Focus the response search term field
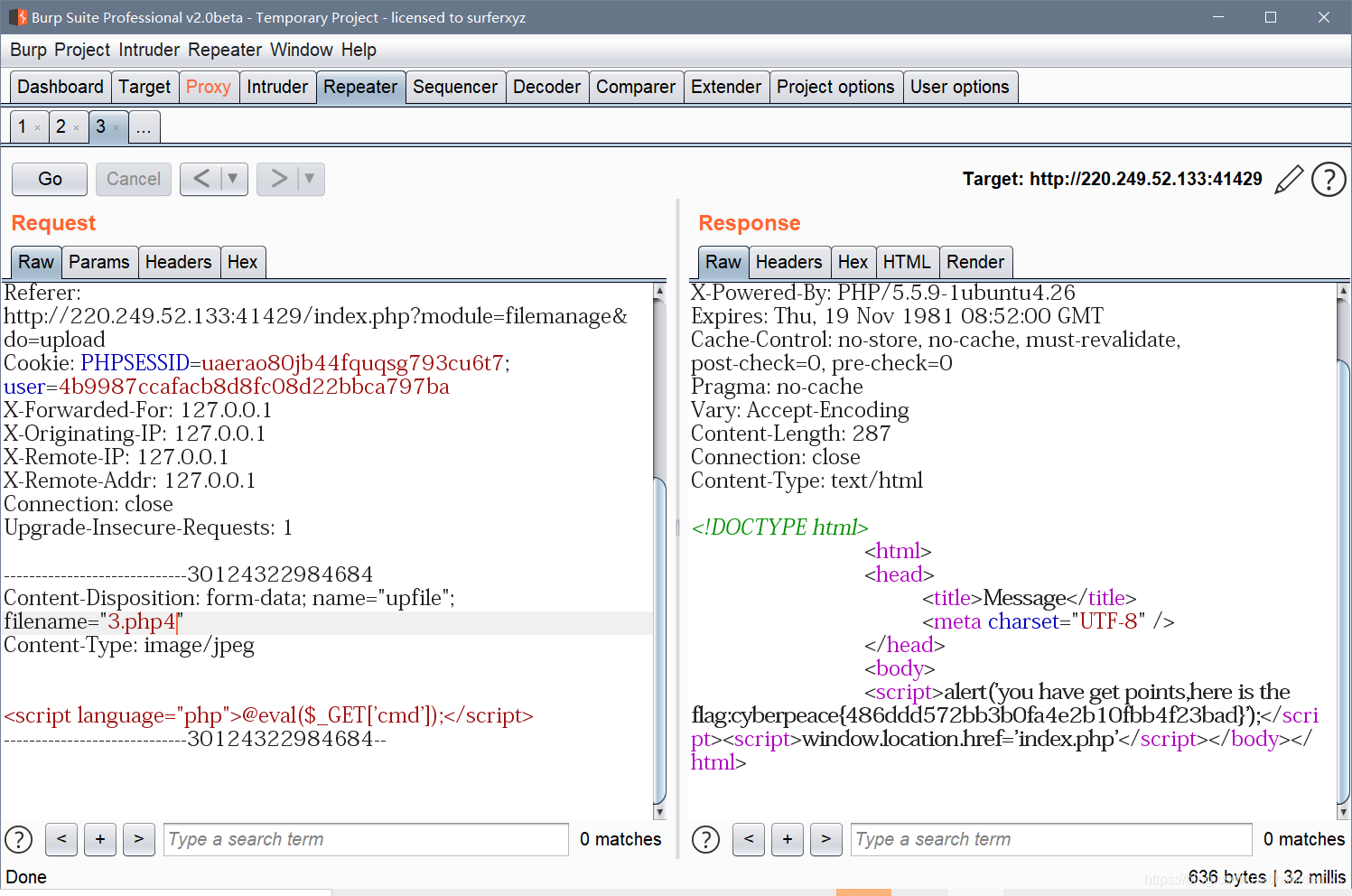The height and width of the screenshot is (896, 1352). [x=1051, y=839]
